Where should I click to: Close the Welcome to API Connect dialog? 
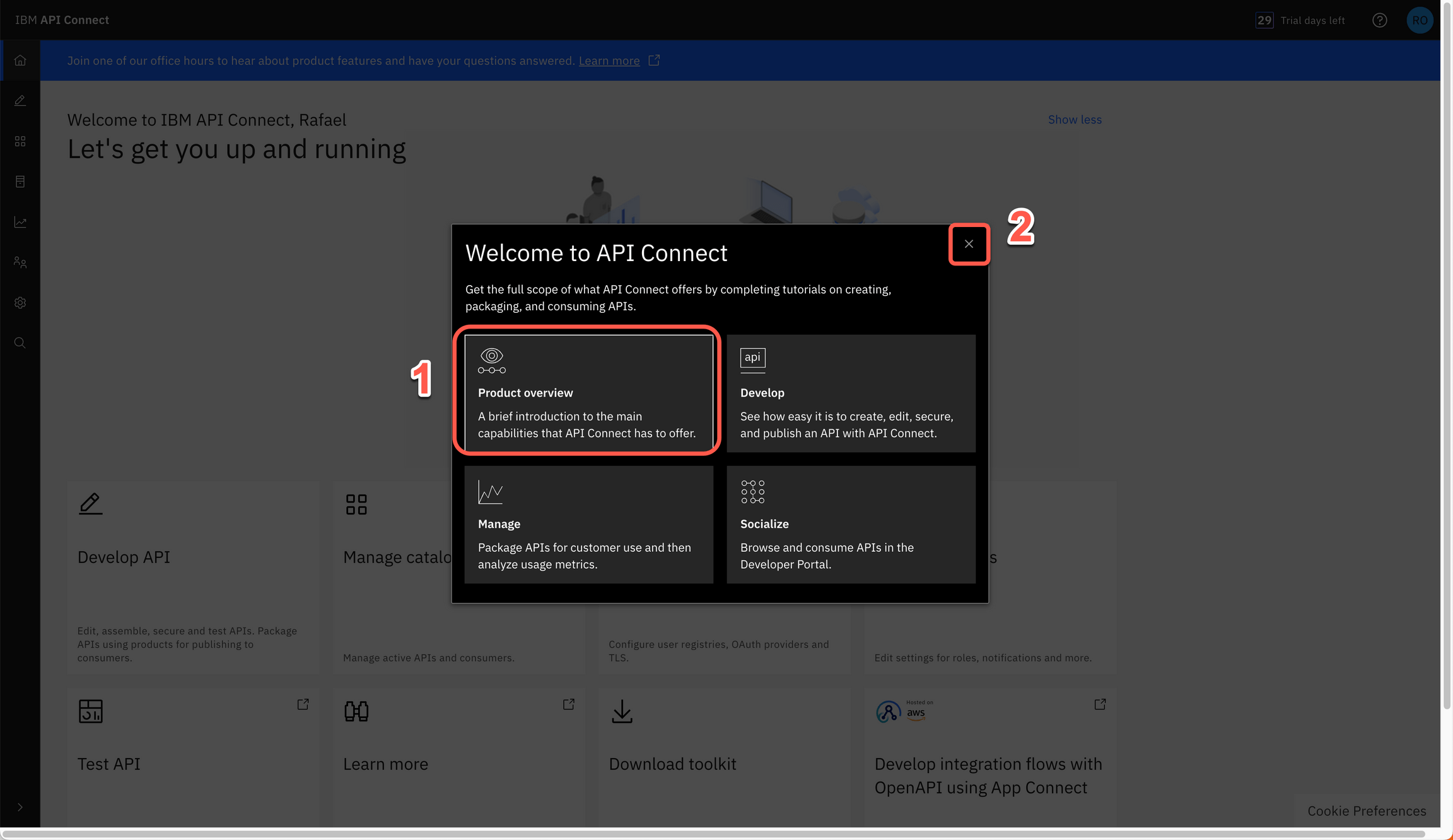click(x=969, y=244)
